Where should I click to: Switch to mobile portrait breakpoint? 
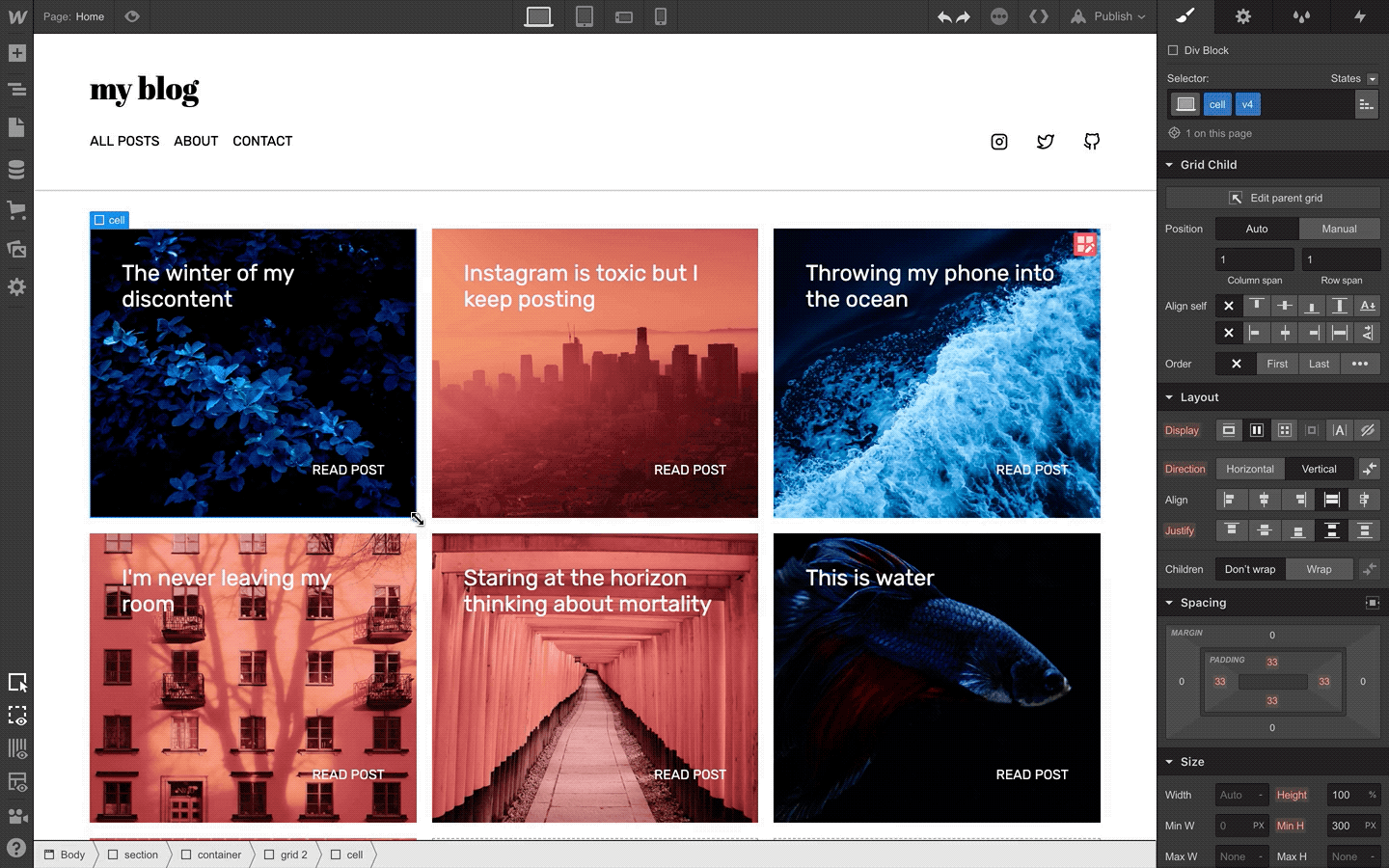[x=661, y=16]
